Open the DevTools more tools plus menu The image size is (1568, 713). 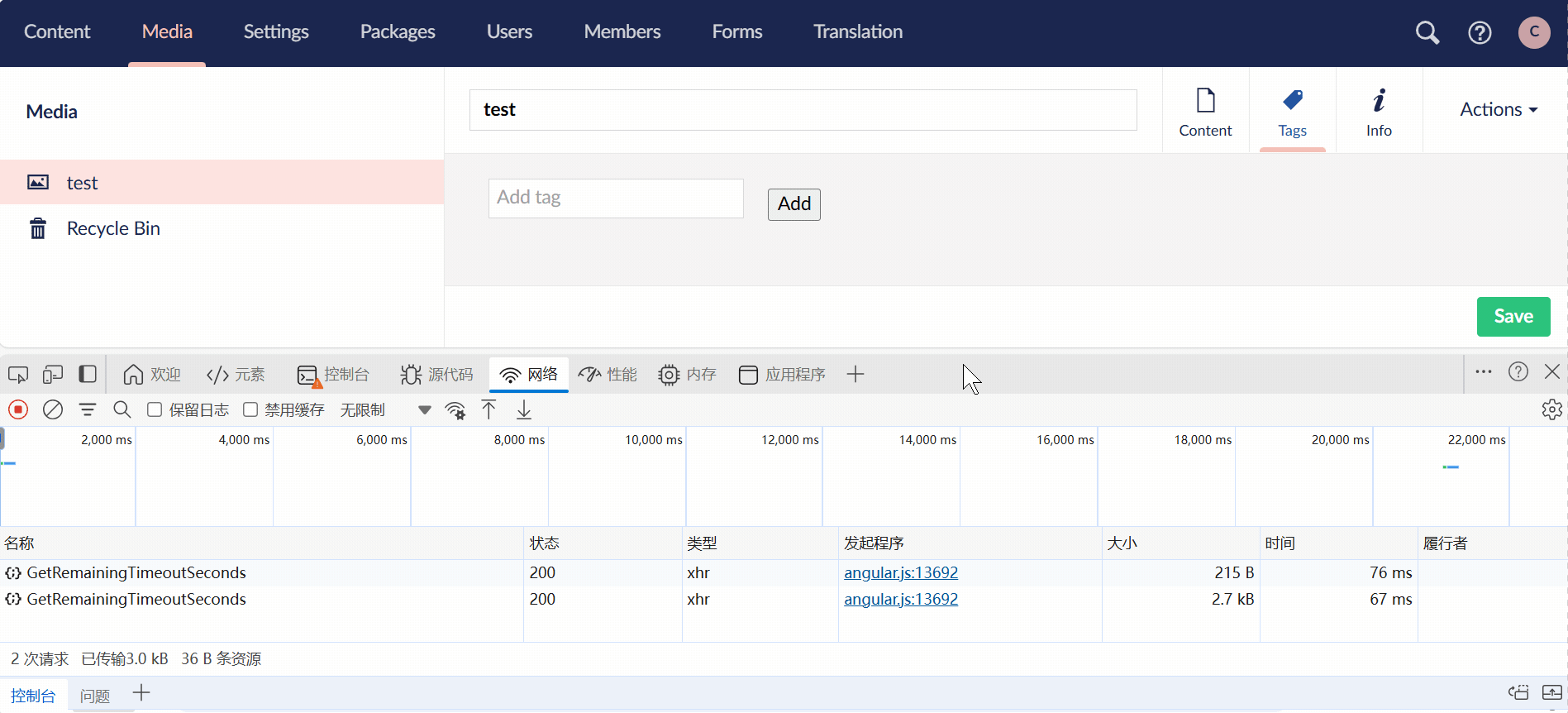pyautogui.click(x=855, y=375)
